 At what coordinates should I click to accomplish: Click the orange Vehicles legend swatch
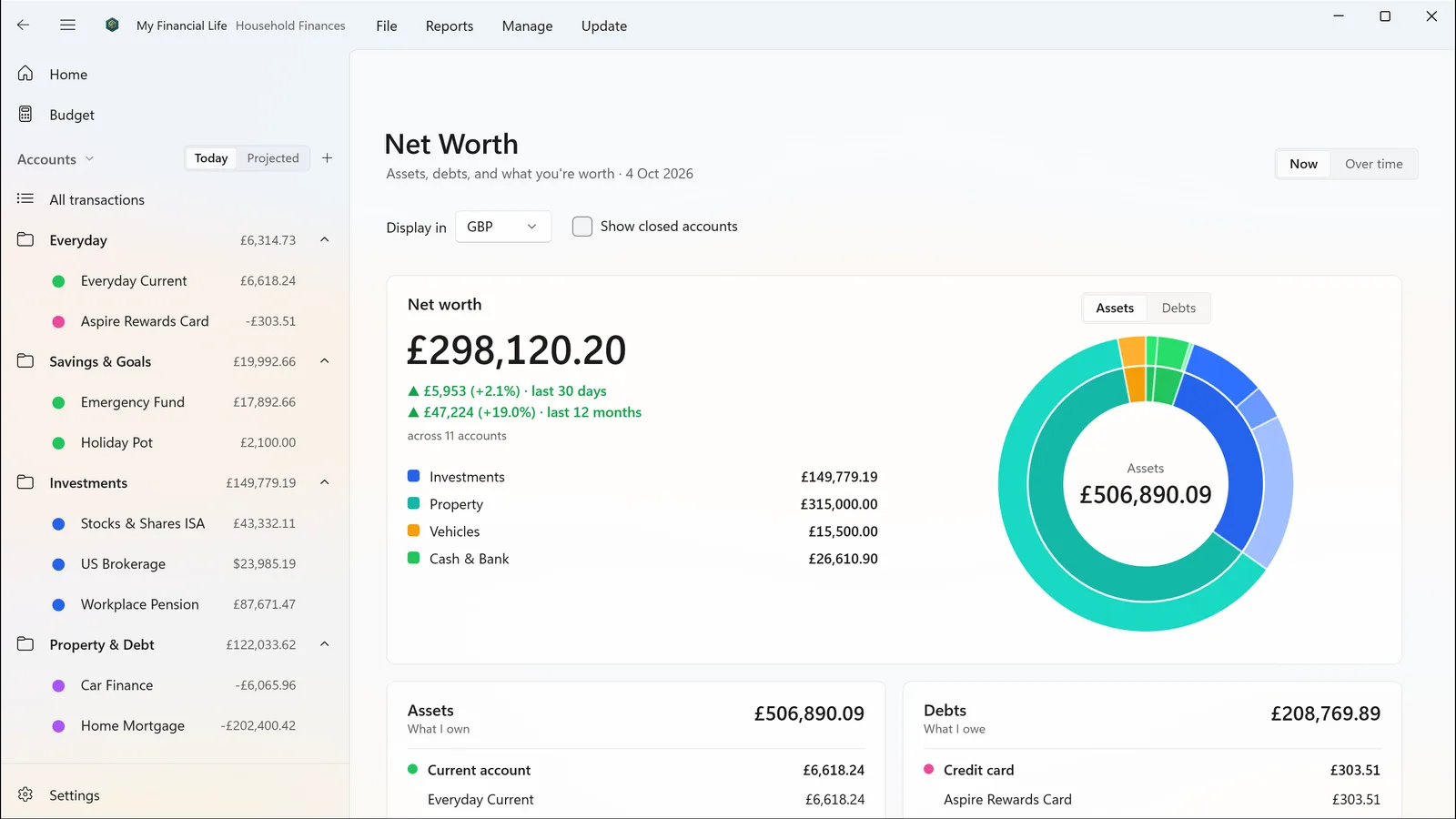tap(413, 531)
